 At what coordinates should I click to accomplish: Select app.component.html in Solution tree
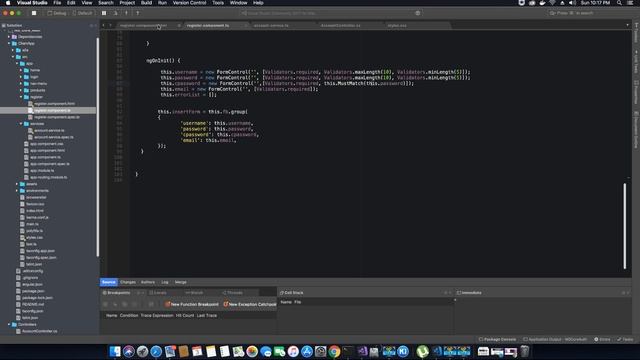pyautogui.click(x=47, y=151)
